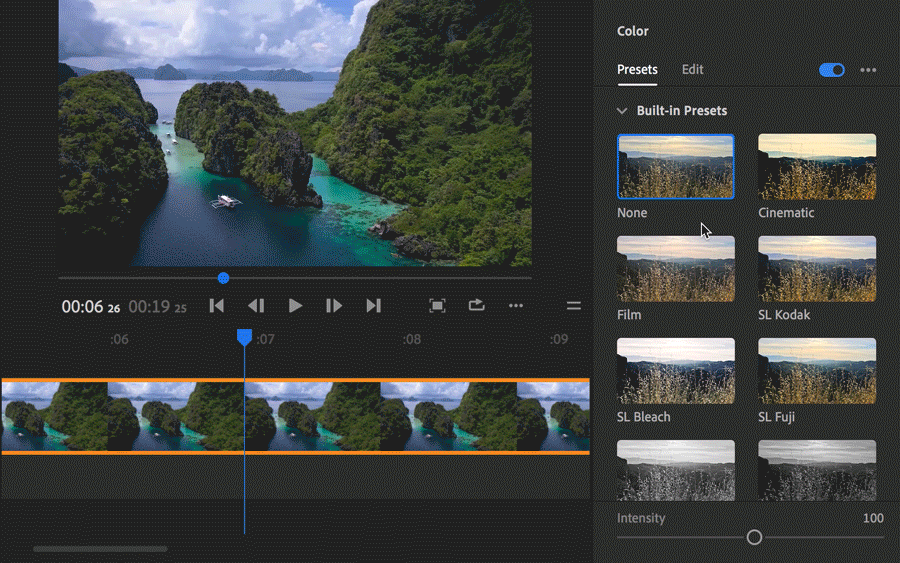Select the Presets tab

tap(637, 70)
